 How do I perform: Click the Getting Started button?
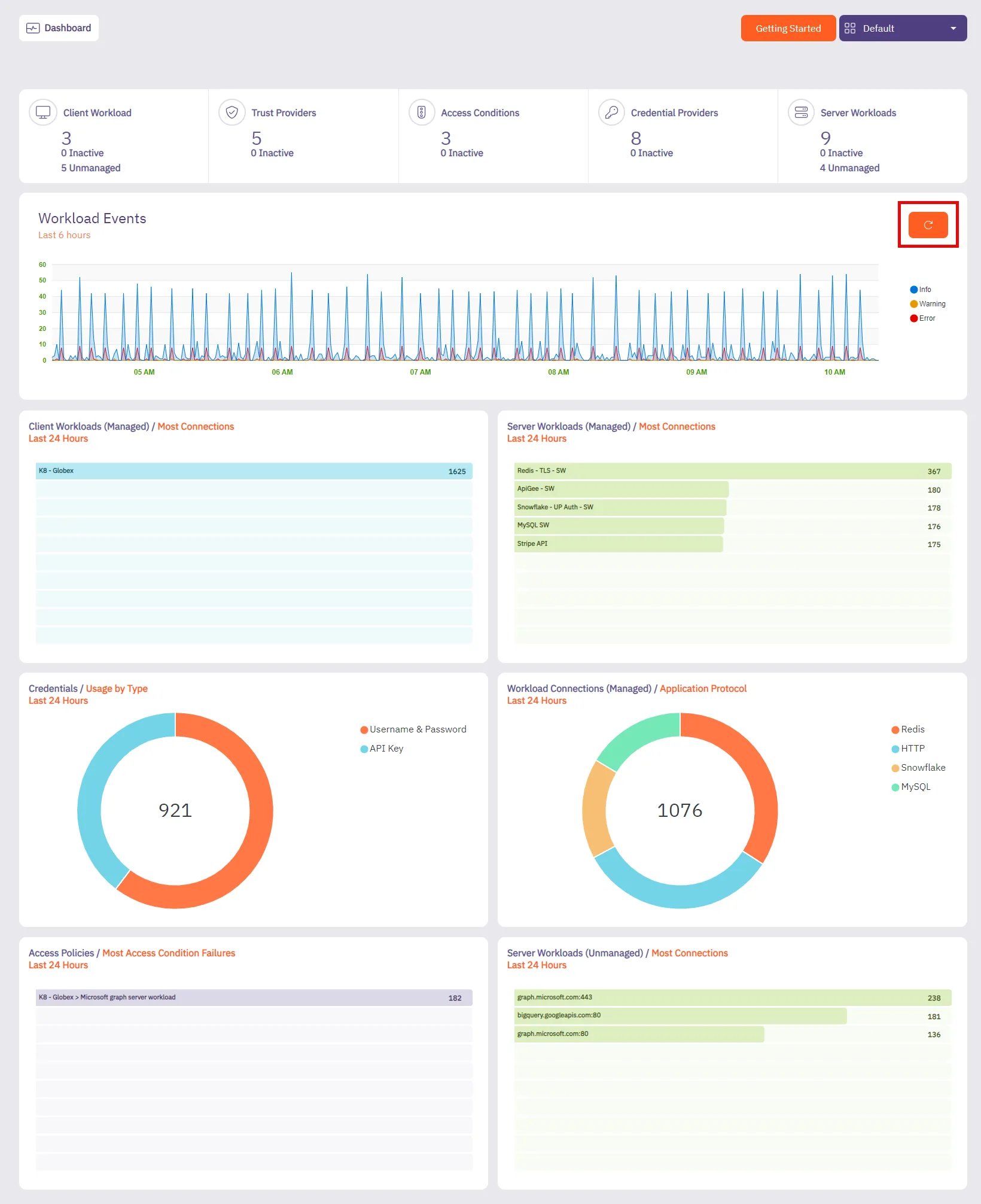point(788,28)
